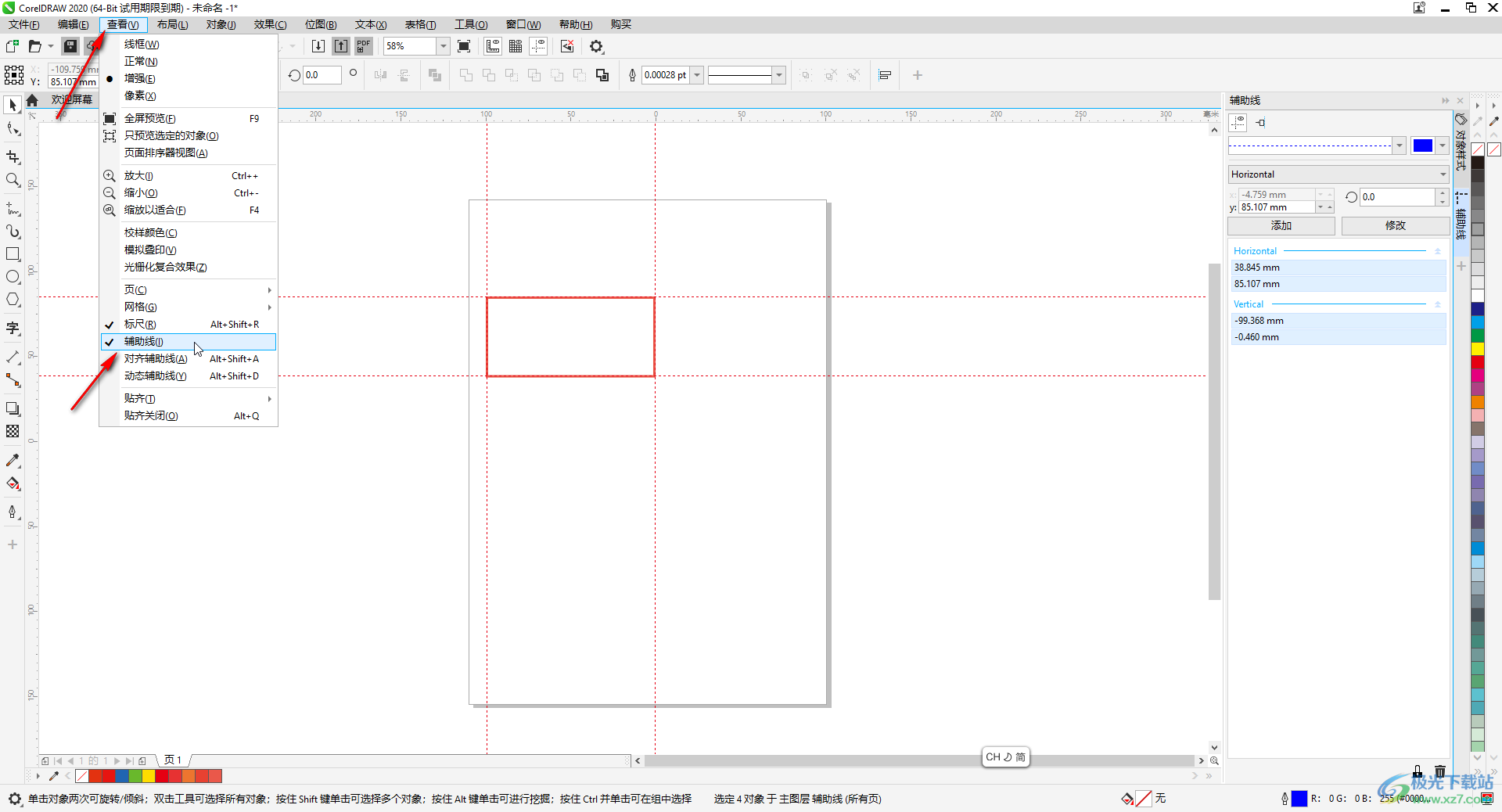1502x812 pixels.
Task: Click the Show guidelines toolbar icon
Action: [x=538, y=46]
